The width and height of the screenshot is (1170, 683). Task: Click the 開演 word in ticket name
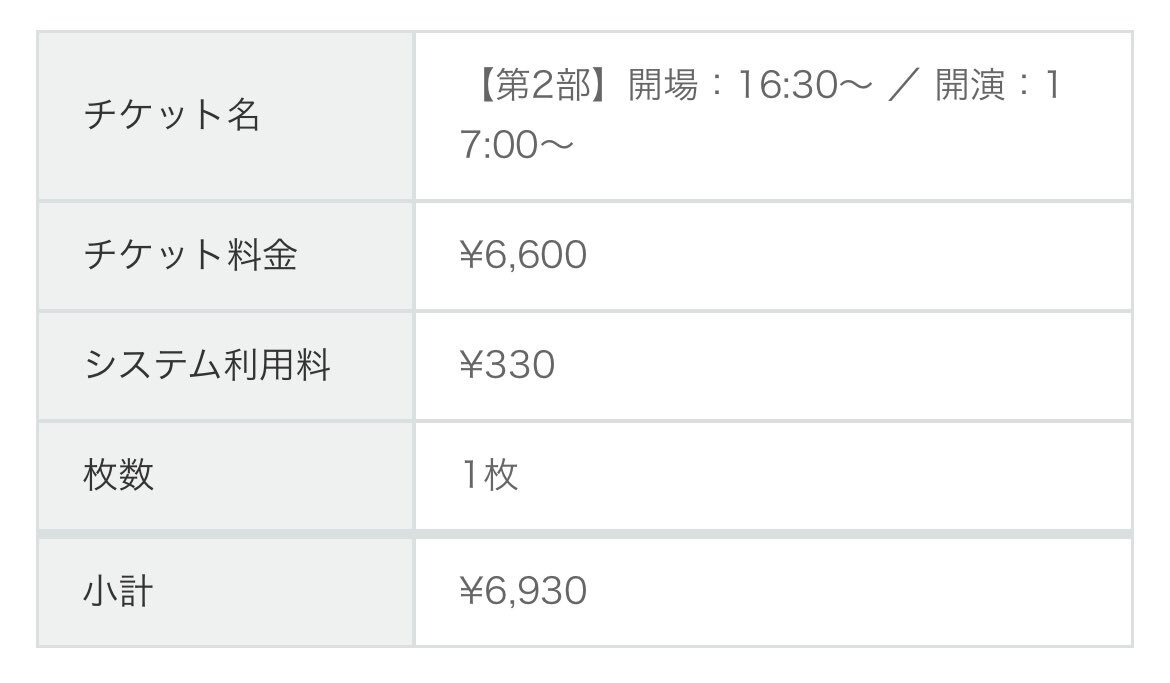(x=970, y=84)
